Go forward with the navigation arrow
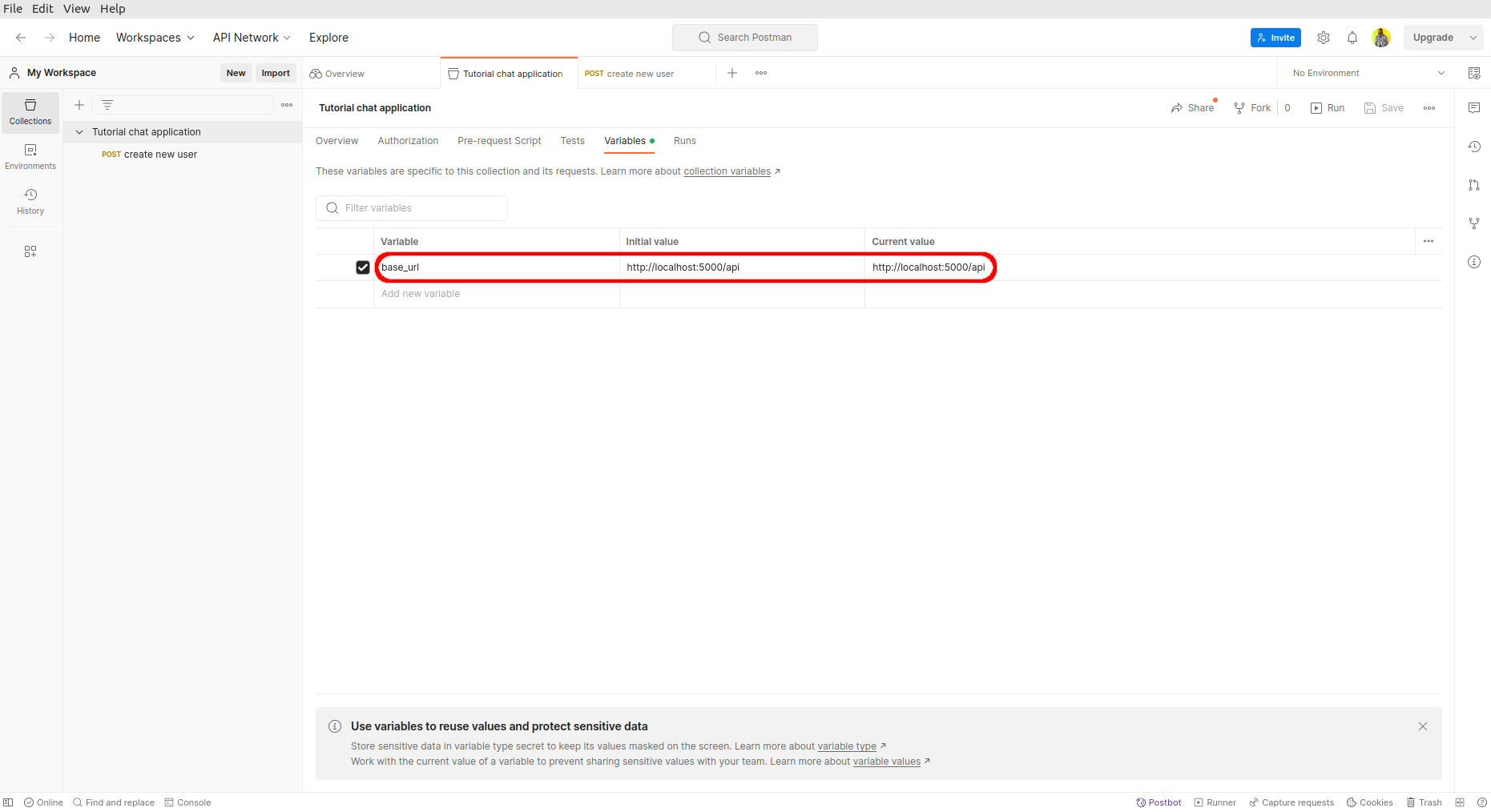This screenshot has width=1491, height=812. click(x=50, y=38)
